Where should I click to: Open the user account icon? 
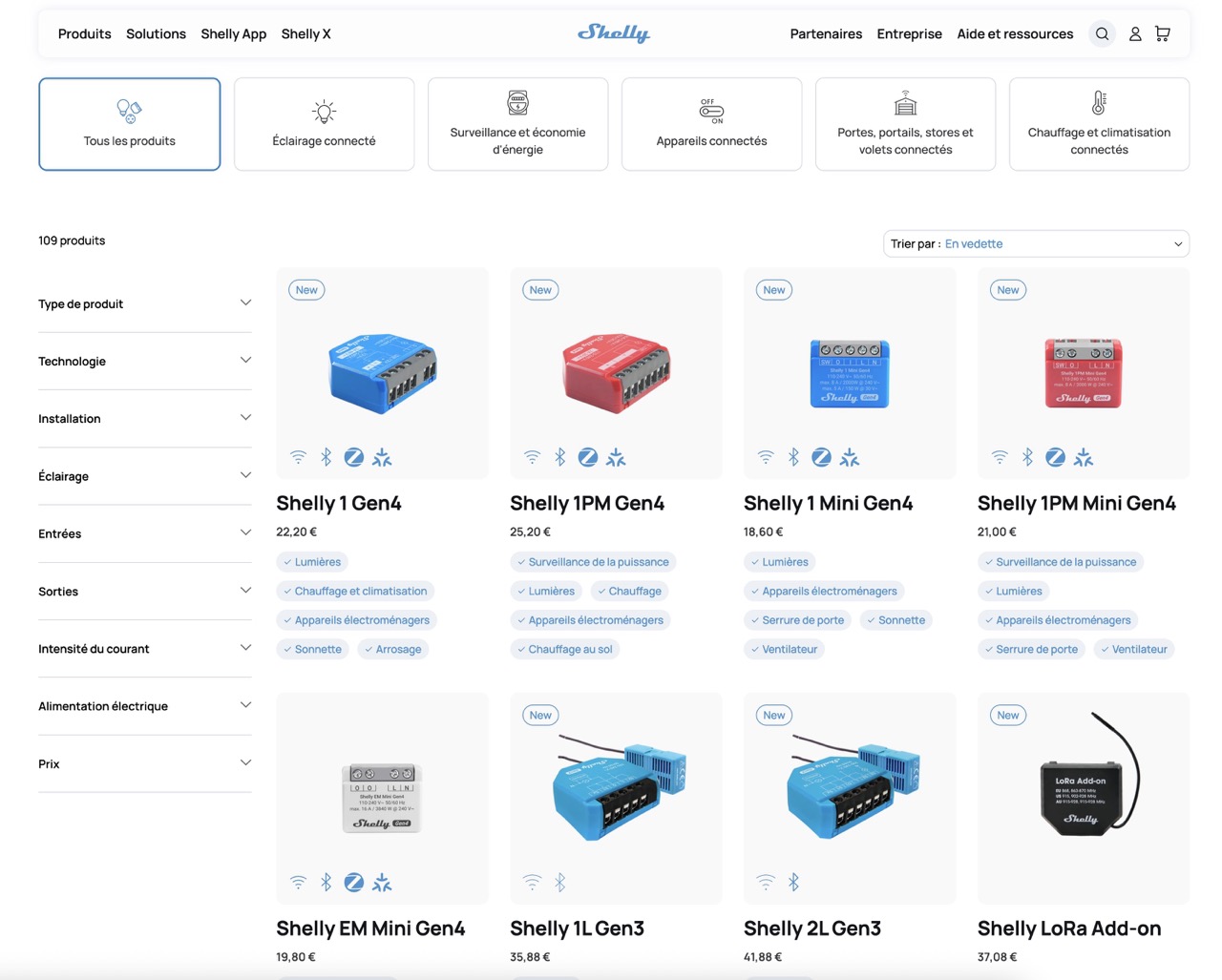(x=1135, y=33)
